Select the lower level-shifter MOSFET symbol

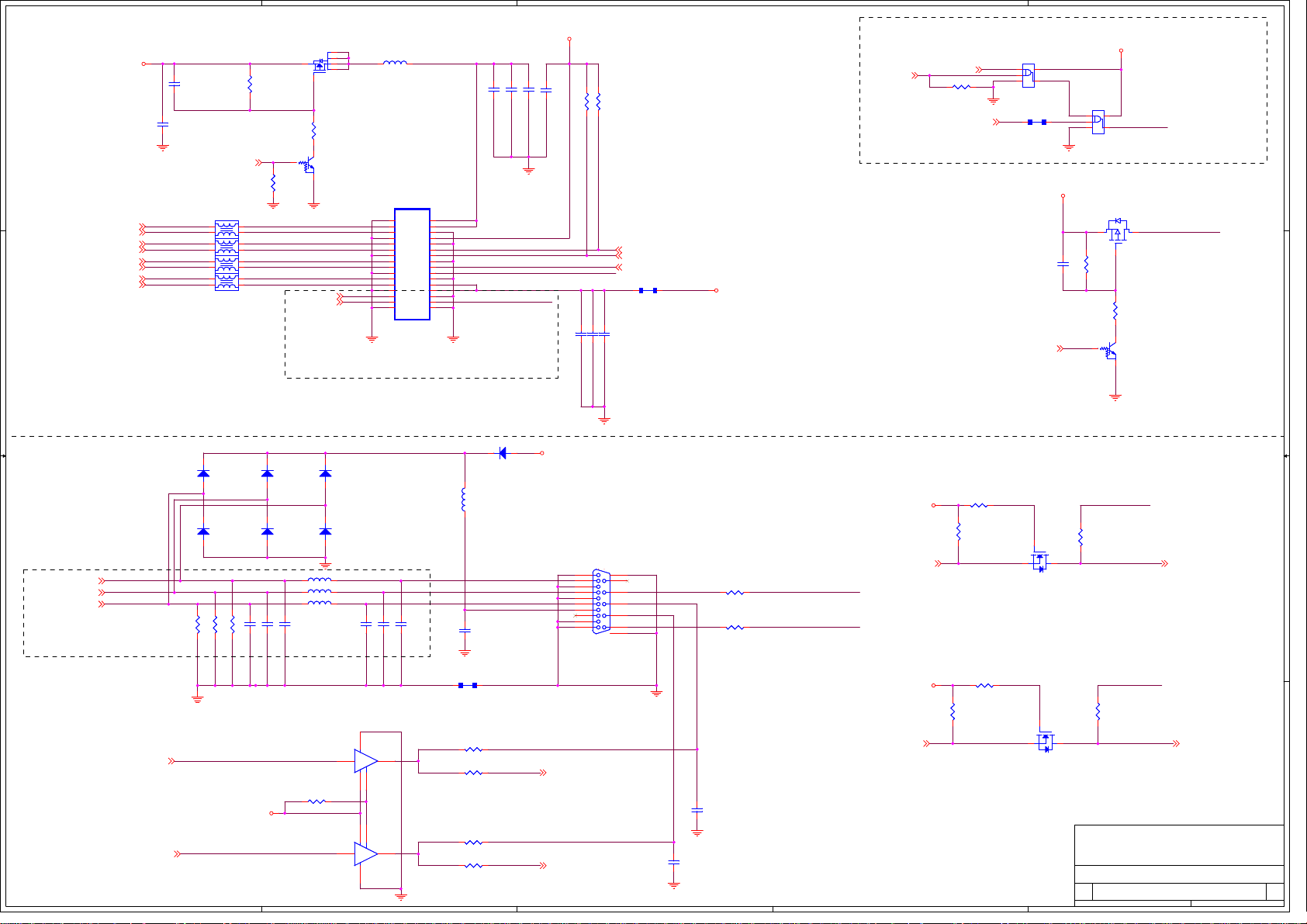coord(1046,742)
